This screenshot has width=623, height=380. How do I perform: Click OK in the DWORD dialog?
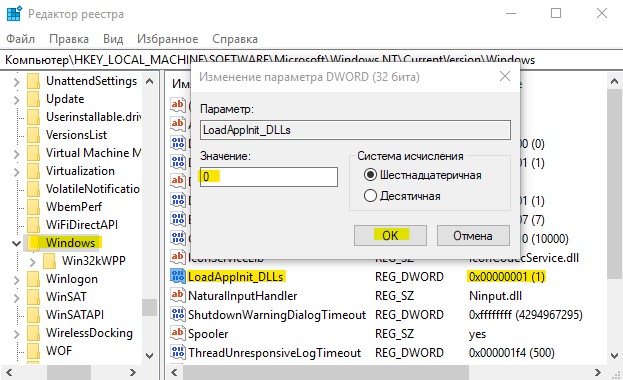click(390, 236)
